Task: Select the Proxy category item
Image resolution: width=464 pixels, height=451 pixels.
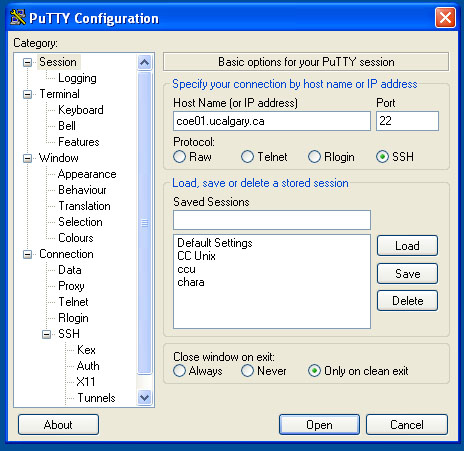Action: click(x=71, y=286)
